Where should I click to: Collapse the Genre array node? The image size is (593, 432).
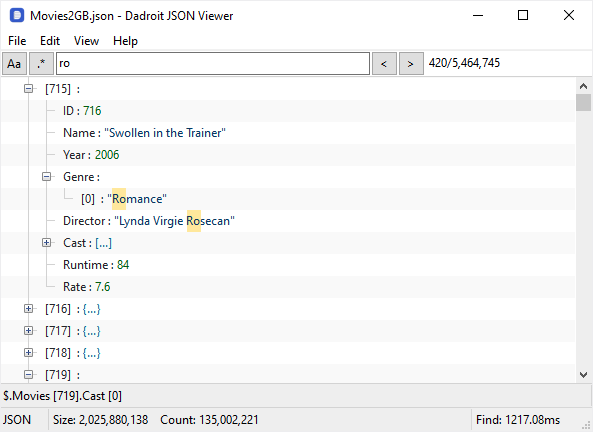(x=47, y=177)
